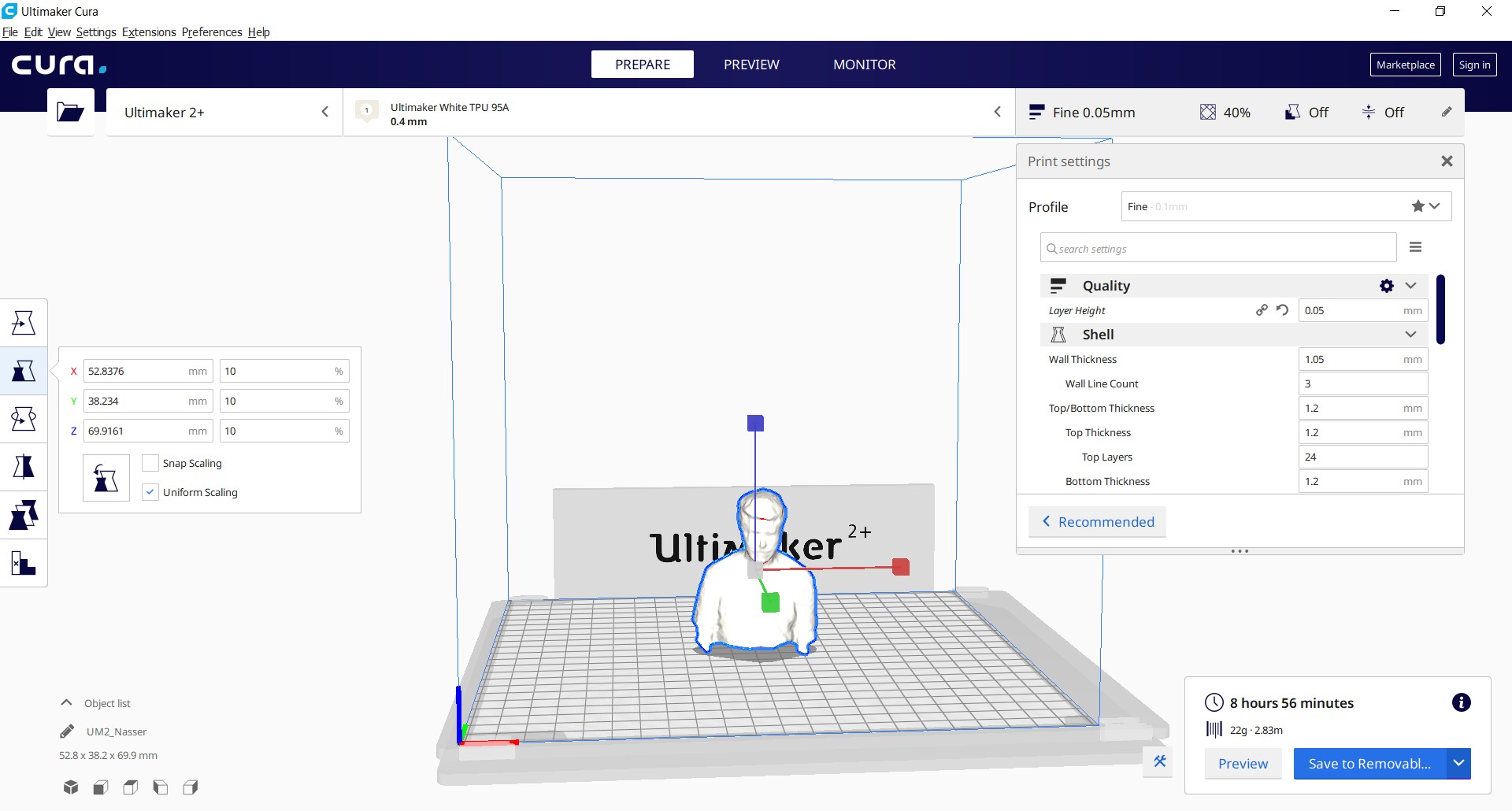The width and height of the screenshot is (1512, 811).
Task: Open the Ultimaker 2+ printer selector
Action: (x=224, y=112)
